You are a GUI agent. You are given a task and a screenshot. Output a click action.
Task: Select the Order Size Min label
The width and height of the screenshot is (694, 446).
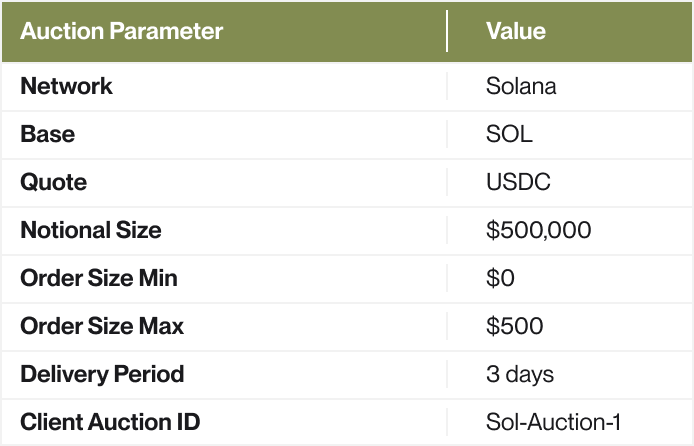(101, 278)
